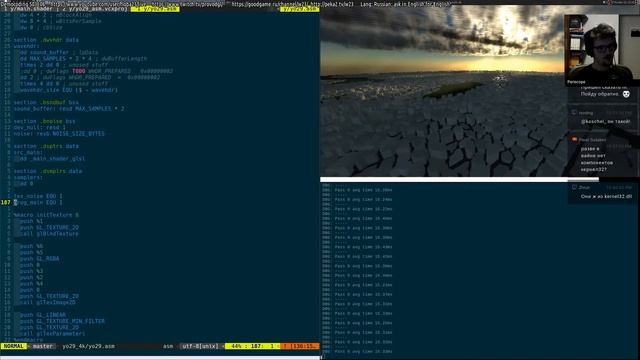Click the yellow yo29.asm tab label at right
The image size is (640, 360).
[x=299, y=9]
